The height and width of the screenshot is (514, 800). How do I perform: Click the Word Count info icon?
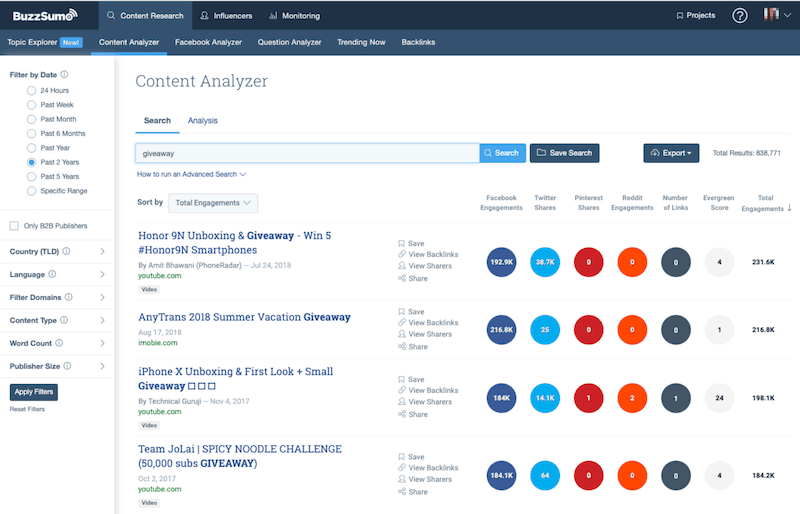(x=59, y=343)
